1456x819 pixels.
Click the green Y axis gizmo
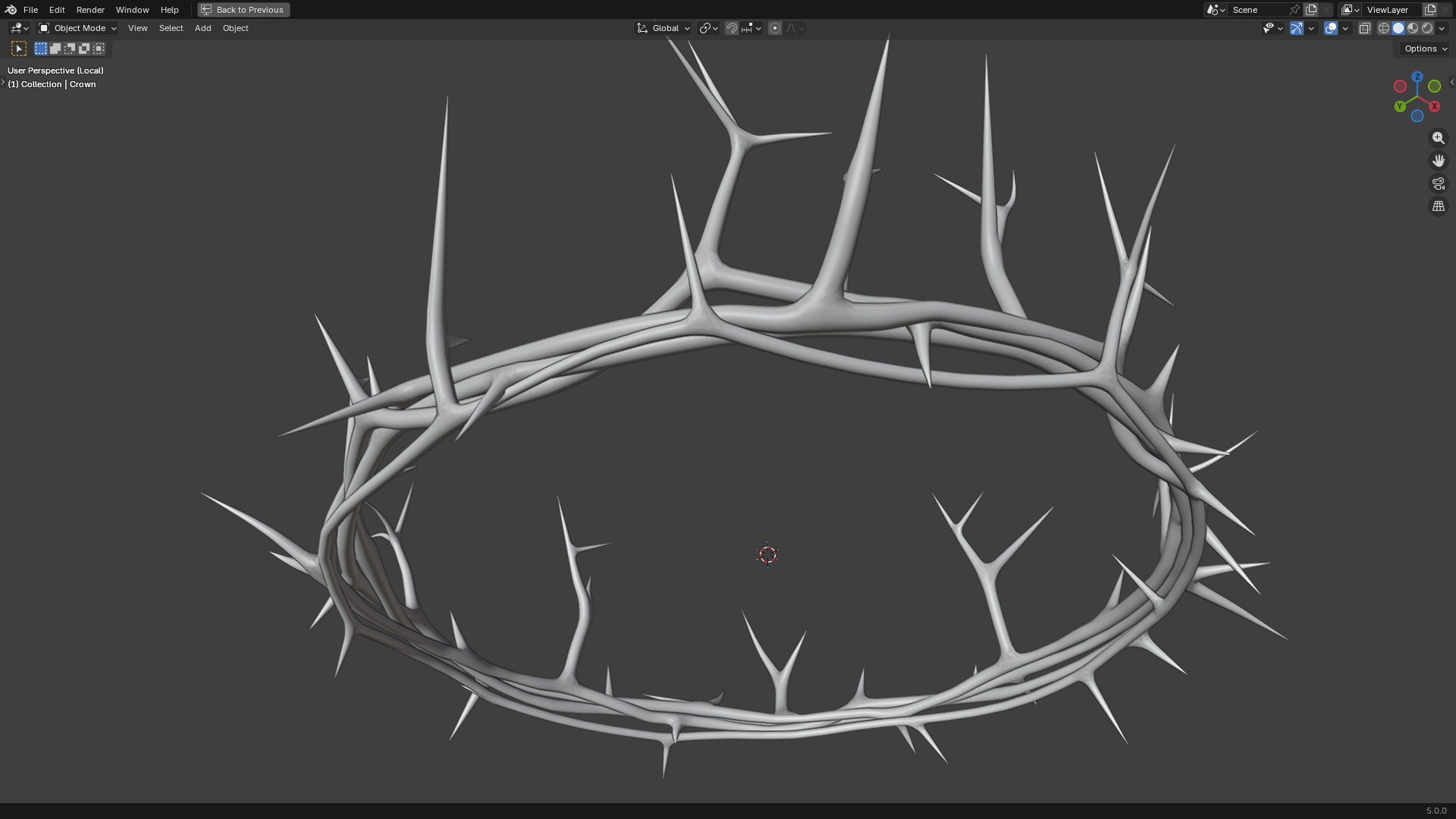(1400, 106)
